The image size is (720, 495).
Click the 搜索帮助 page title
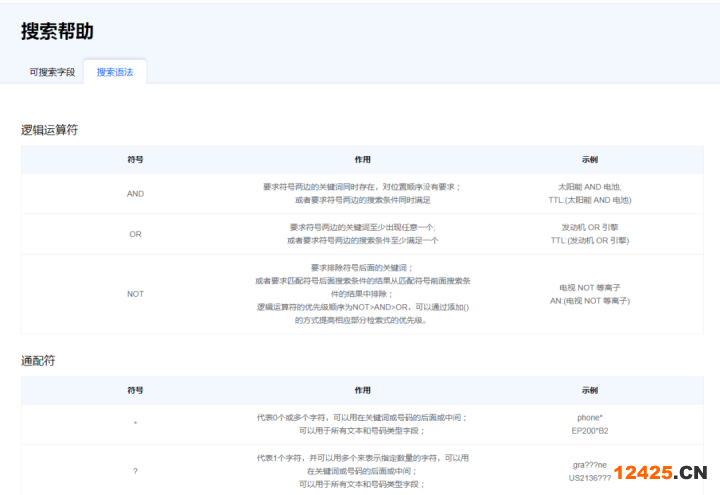pyautogui.click(x=57, y=31)
